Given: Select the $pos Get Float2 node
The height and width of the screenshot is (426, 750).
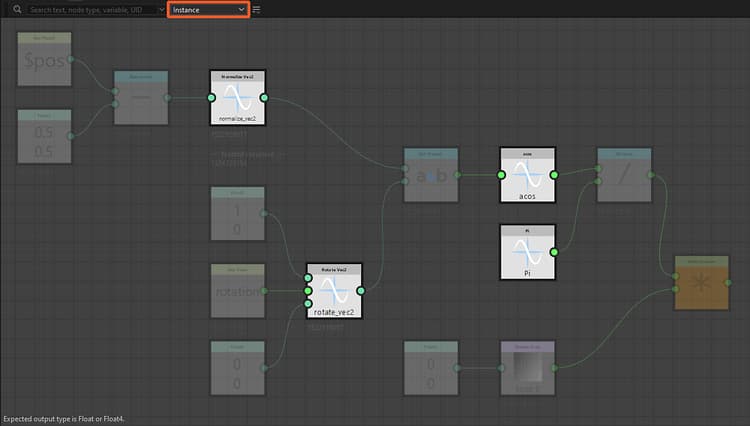Looking at the screenshot, I should click(x=44, y=59).
